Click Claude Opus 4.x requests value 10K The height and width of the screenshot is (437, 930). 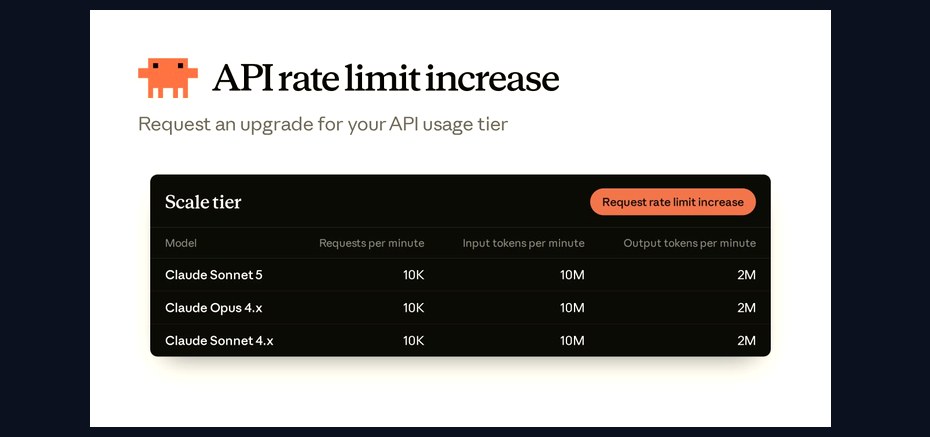414,308
